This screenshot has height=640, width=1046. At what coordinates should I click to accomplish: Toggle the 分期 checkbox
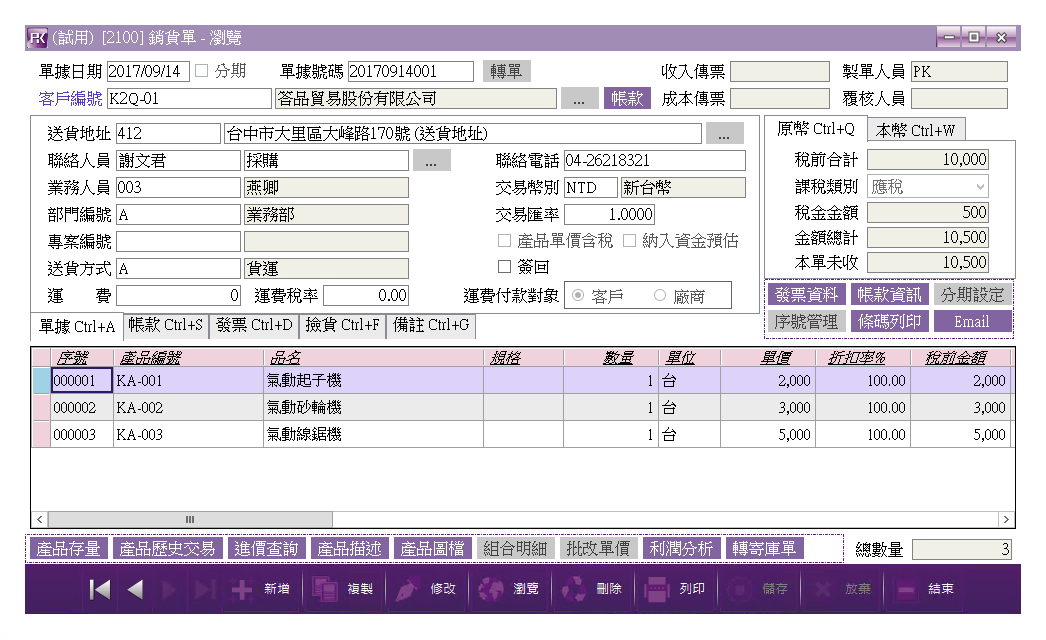pos(202,71)
